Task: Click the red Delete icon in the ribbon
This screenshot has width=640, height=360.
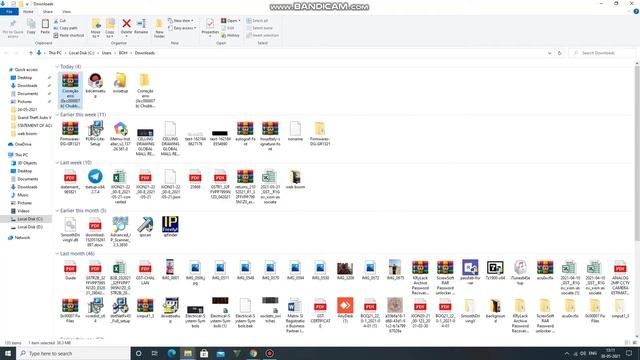Action: click(x=127, y=24)
